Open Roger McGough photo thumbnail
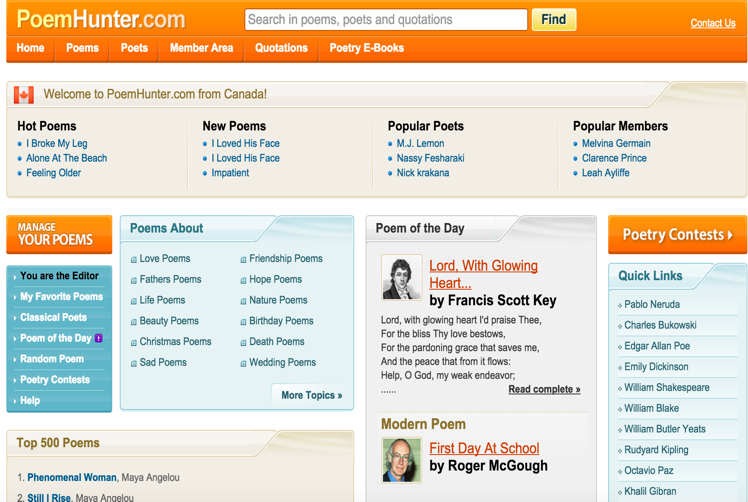Viewport: 748px width, 502px height. (402, 460)
